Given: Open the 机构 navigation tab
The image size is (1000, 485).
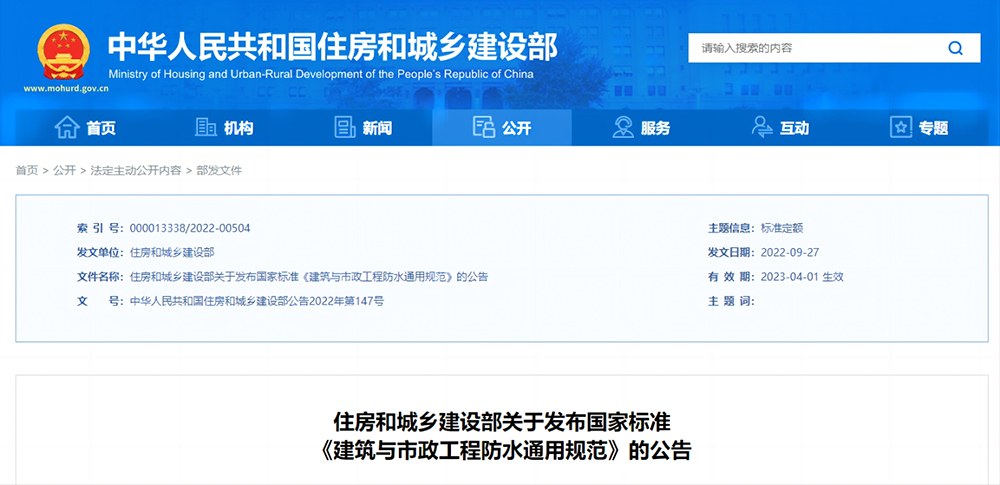Looking at the screenshot, I should click(224, 128).
